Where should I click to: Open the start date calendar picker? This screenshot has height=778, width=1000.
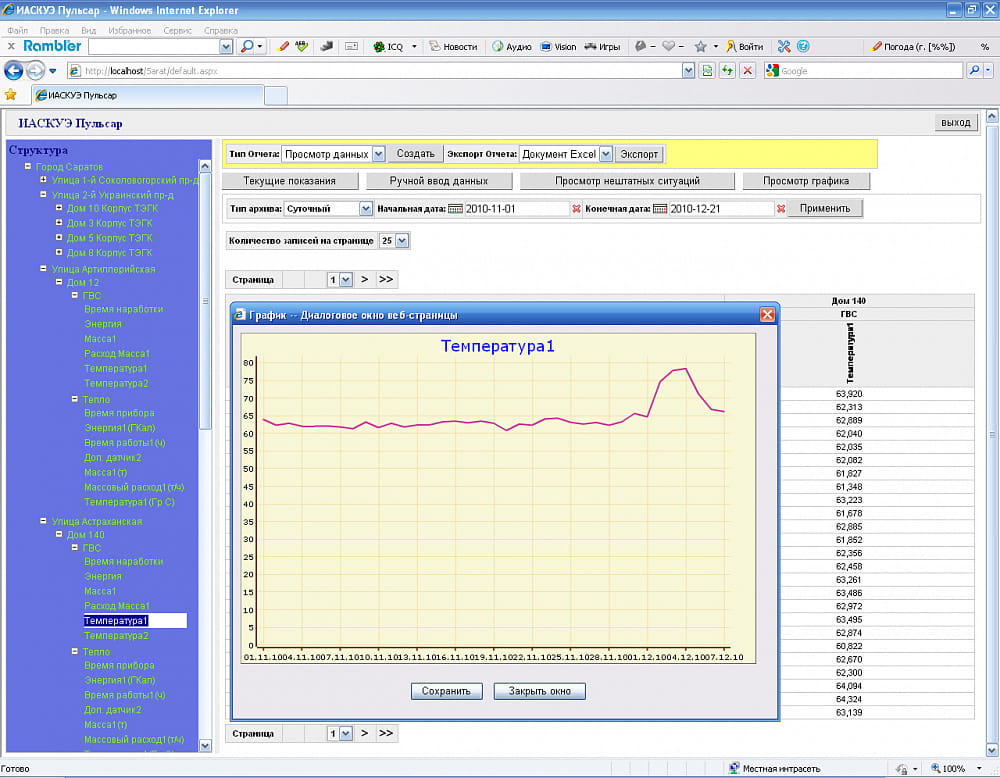click(x=455, y=209)
